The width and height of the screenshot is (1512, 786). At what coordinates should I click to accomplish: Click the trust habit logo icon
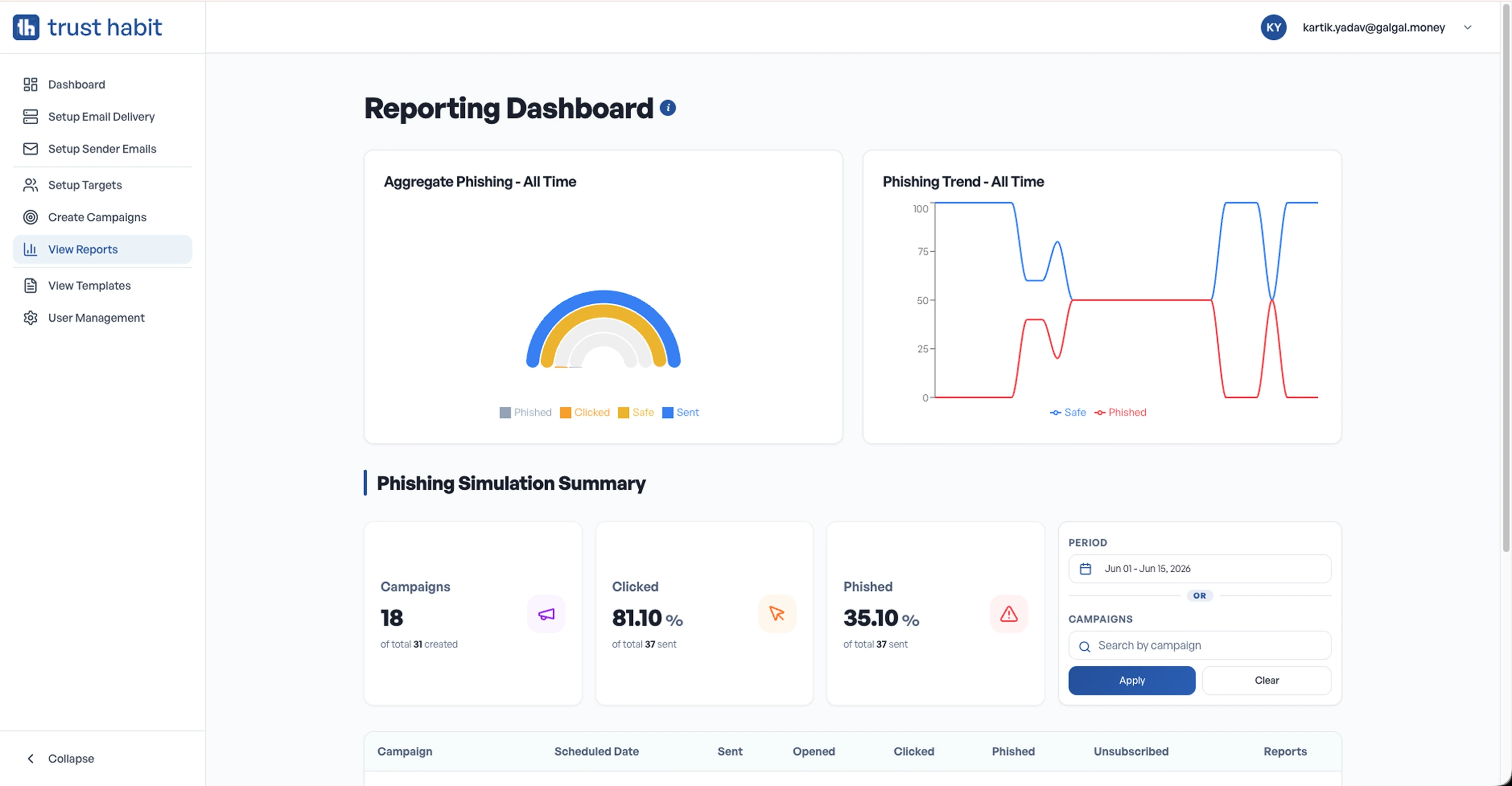click(x=27, y=27)
